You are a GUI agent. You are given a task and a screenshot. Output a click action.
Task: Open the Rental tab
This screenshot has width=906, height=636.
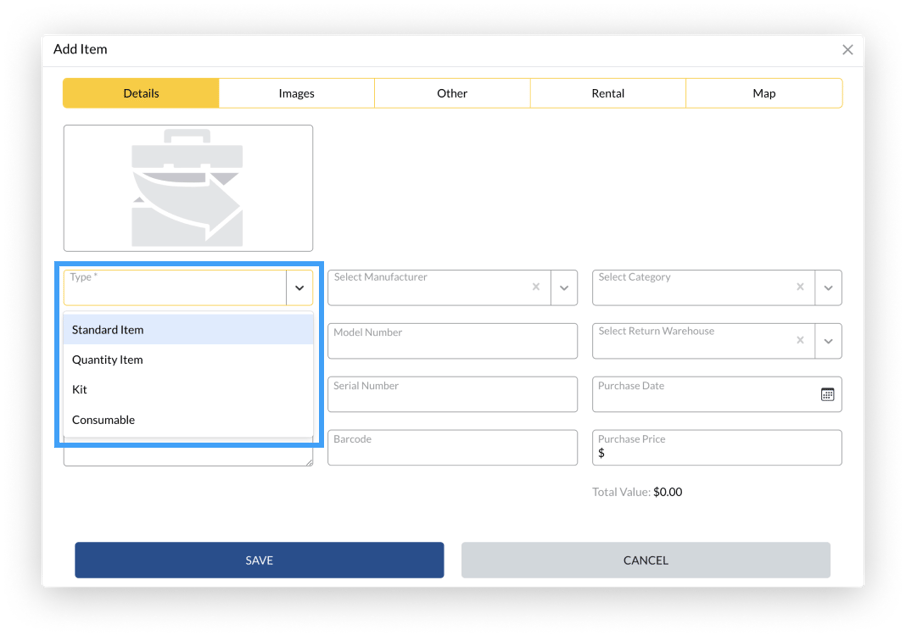click(x=608, y=93)
